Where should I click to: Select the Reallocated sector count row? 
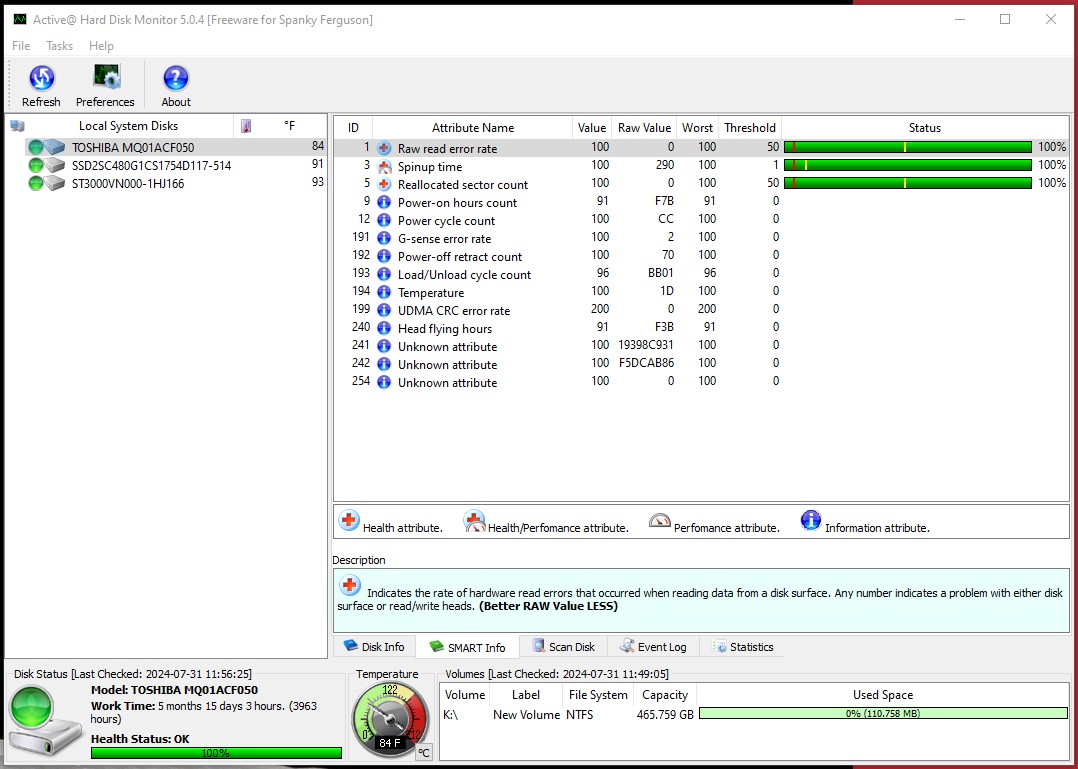click(453, 184)
